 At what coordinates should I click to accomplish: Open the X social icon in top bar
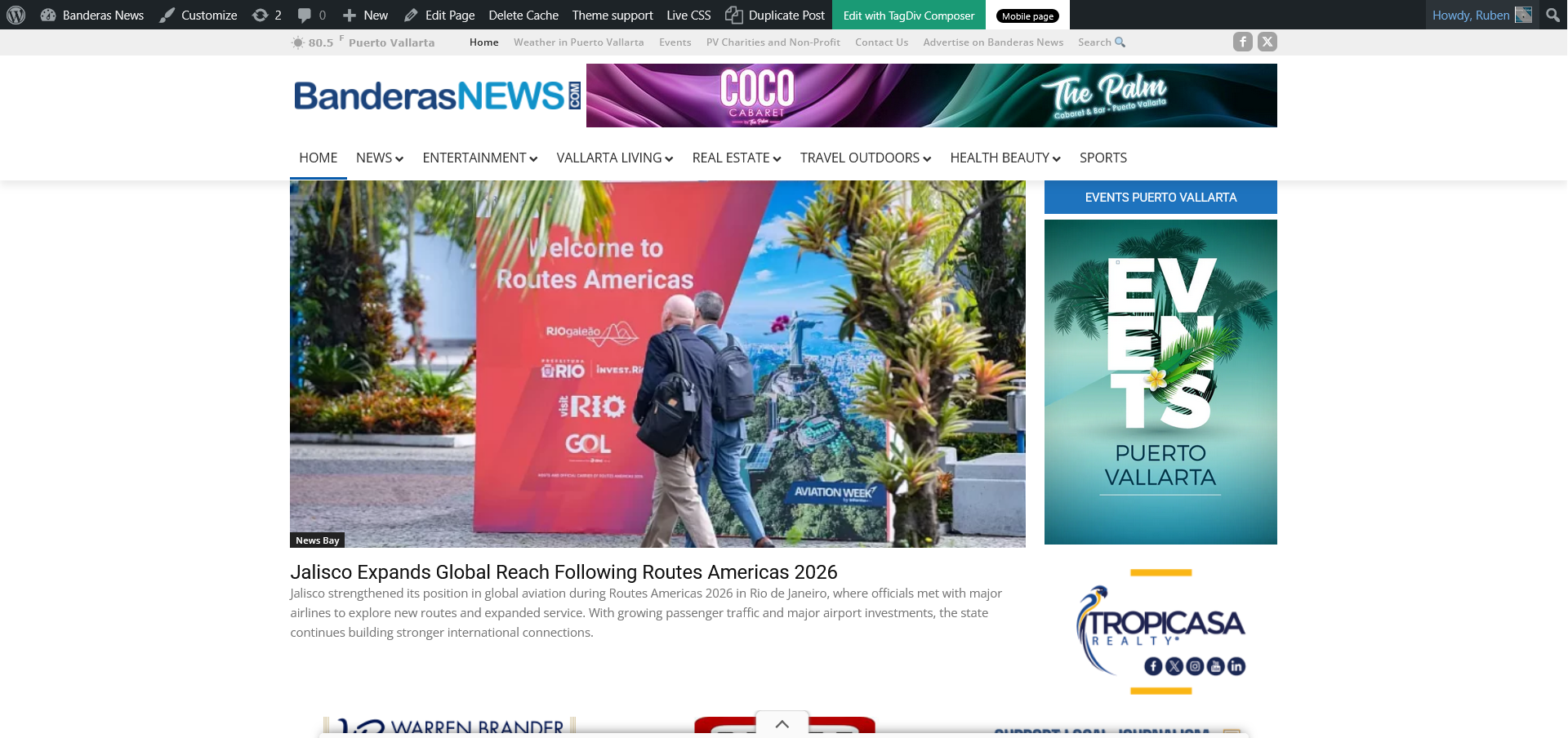(1267, 42)
